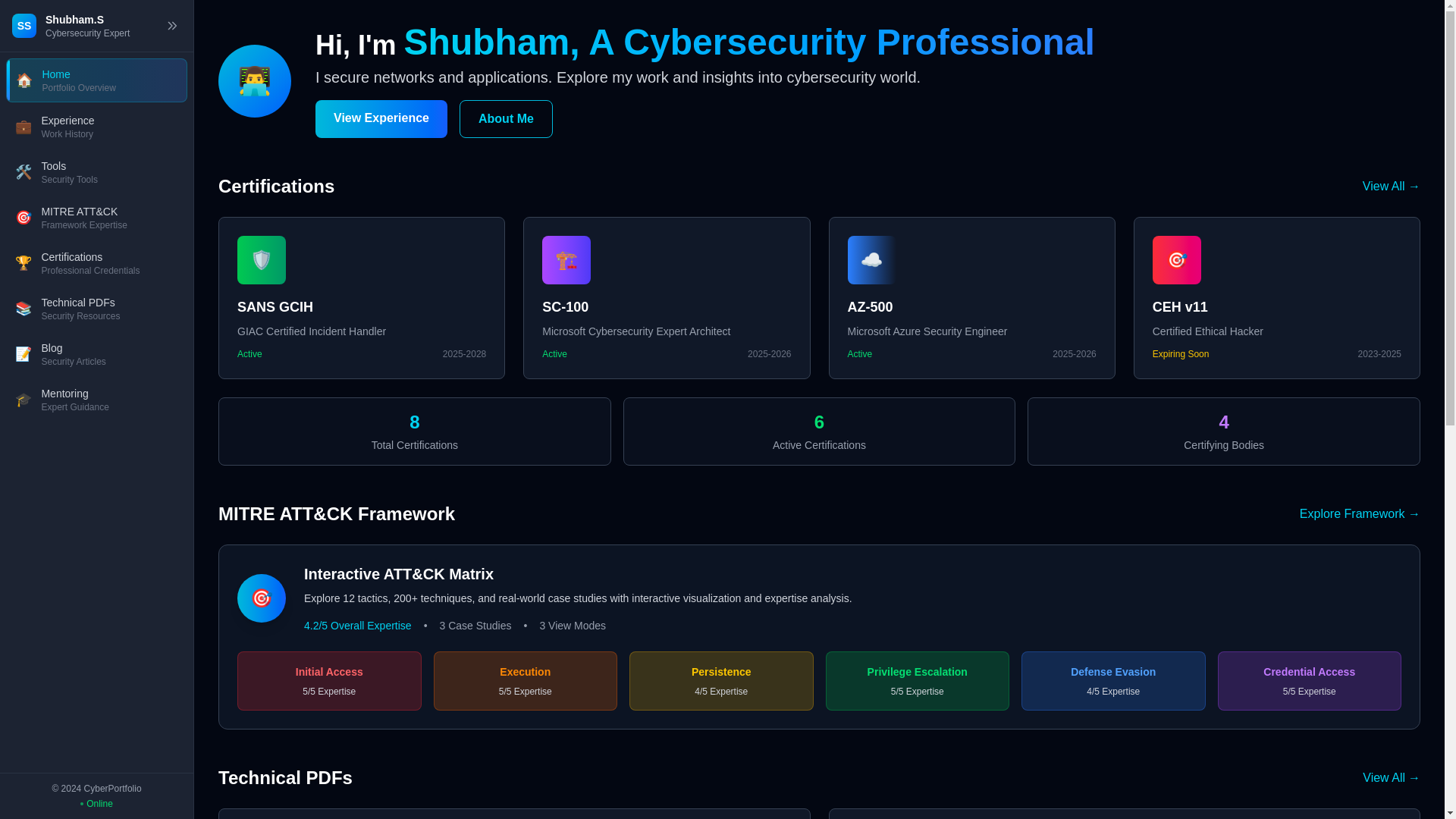
Task: Go to Tools Security Tools page
Action: point(96,172)
